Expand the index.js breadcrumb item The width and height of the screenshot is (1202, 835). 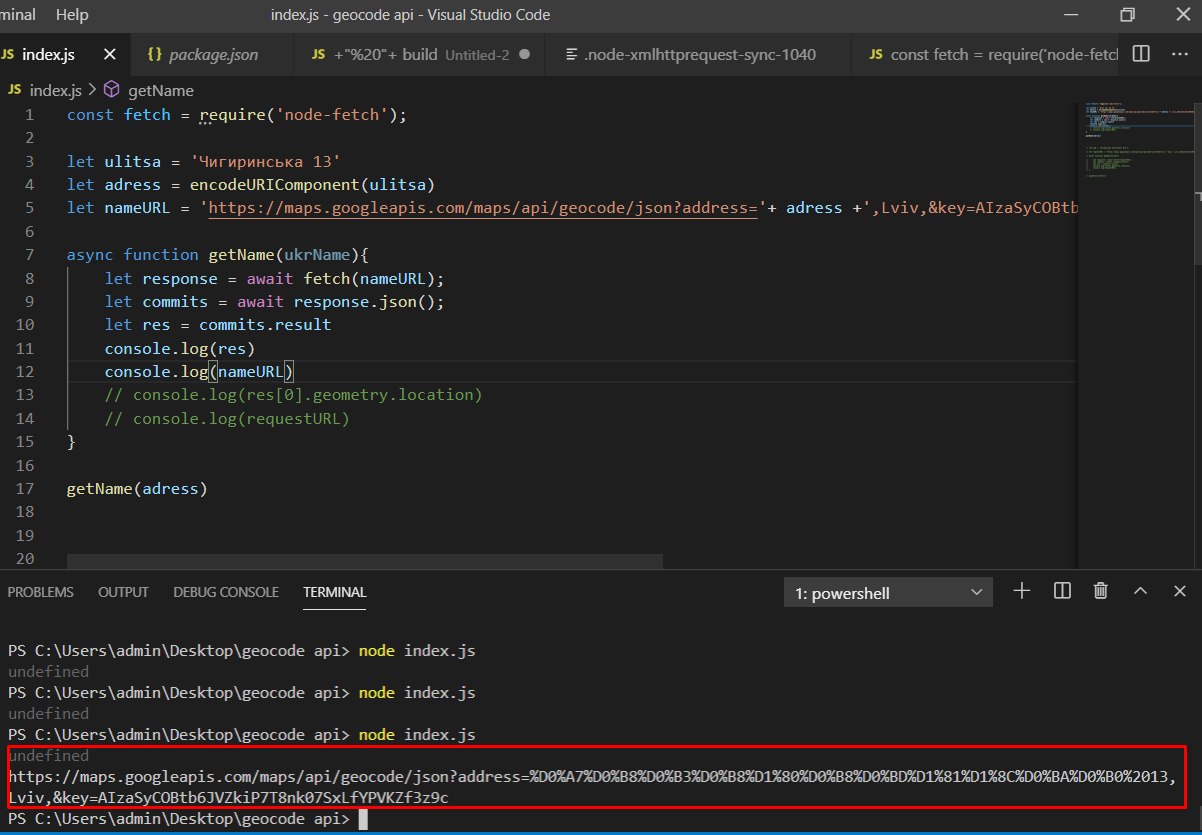(x=55, y=90)
